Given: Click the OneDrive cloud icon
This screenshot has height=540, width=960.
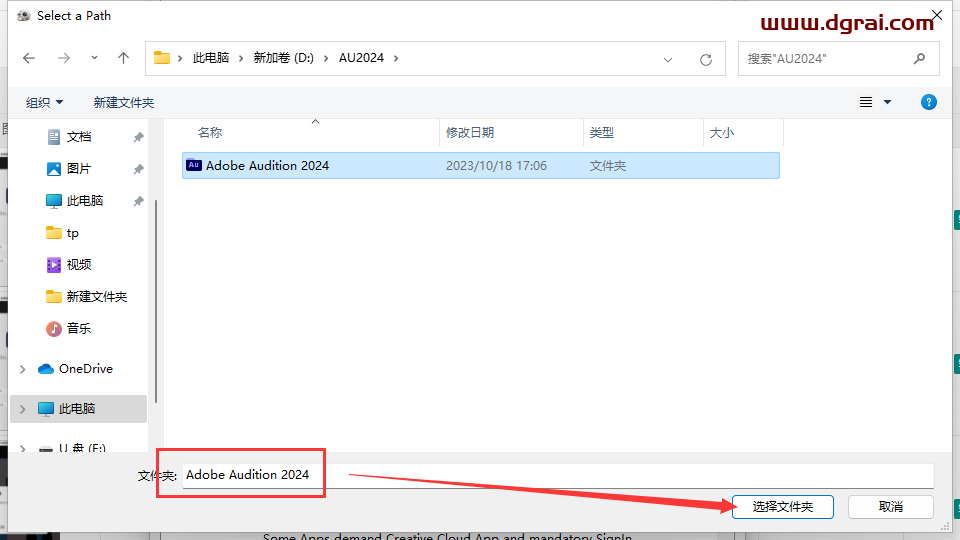Looking at the screenshot, I should click(x=46, y=369).
